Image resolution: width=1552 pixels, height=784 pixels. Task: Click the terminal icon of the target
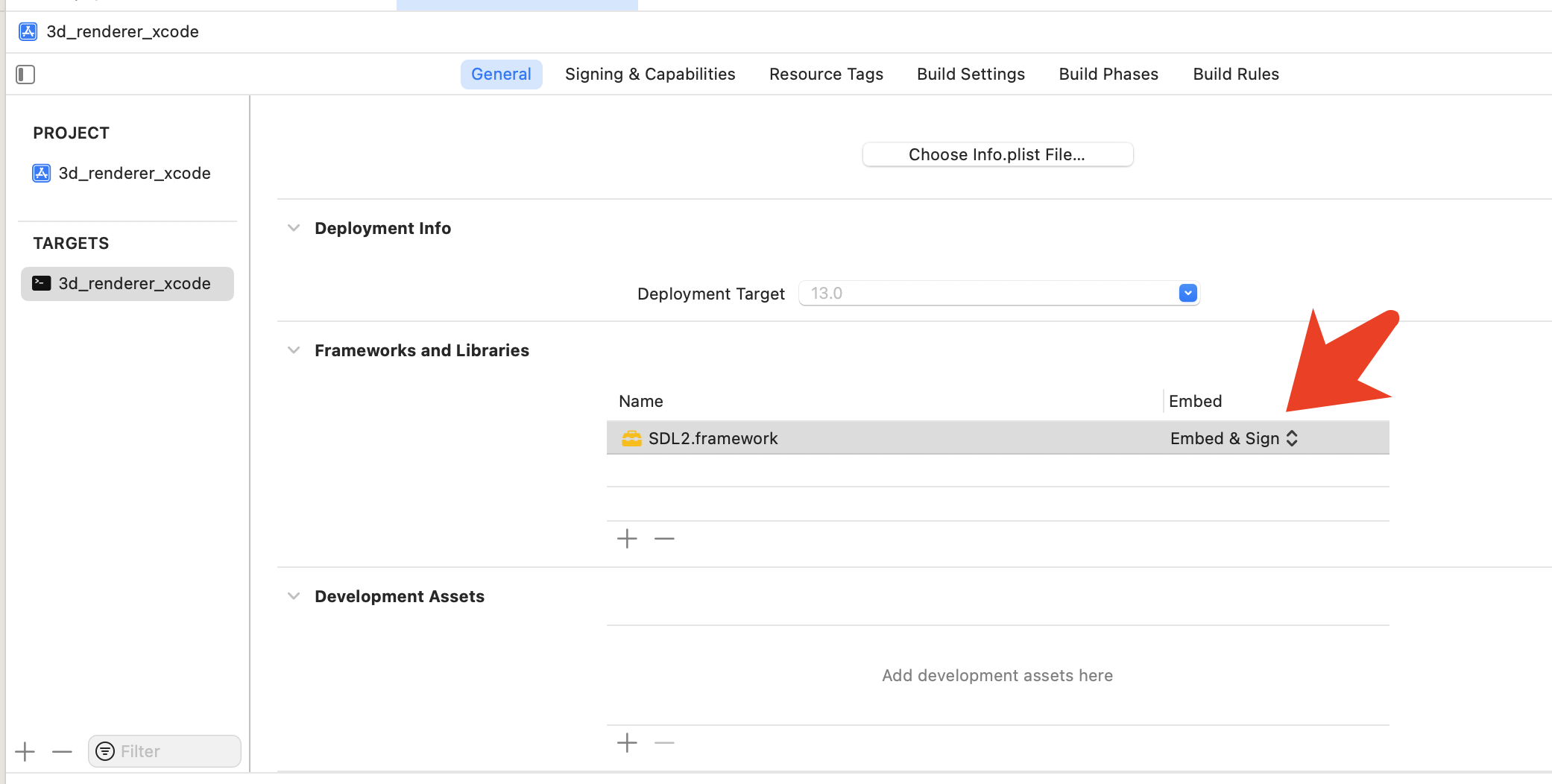point(42,283)
